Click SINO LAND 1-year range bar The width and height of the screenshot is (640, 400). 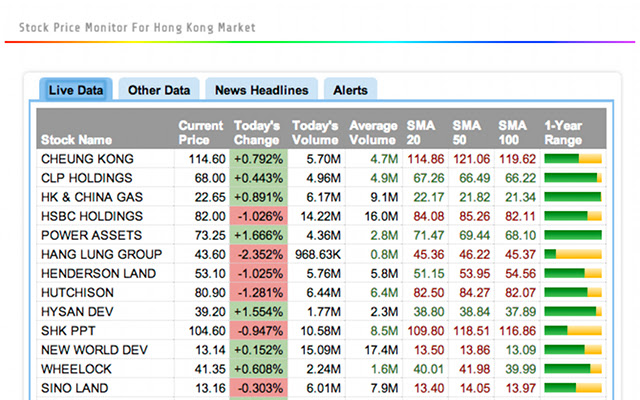[x=573, y=388]
